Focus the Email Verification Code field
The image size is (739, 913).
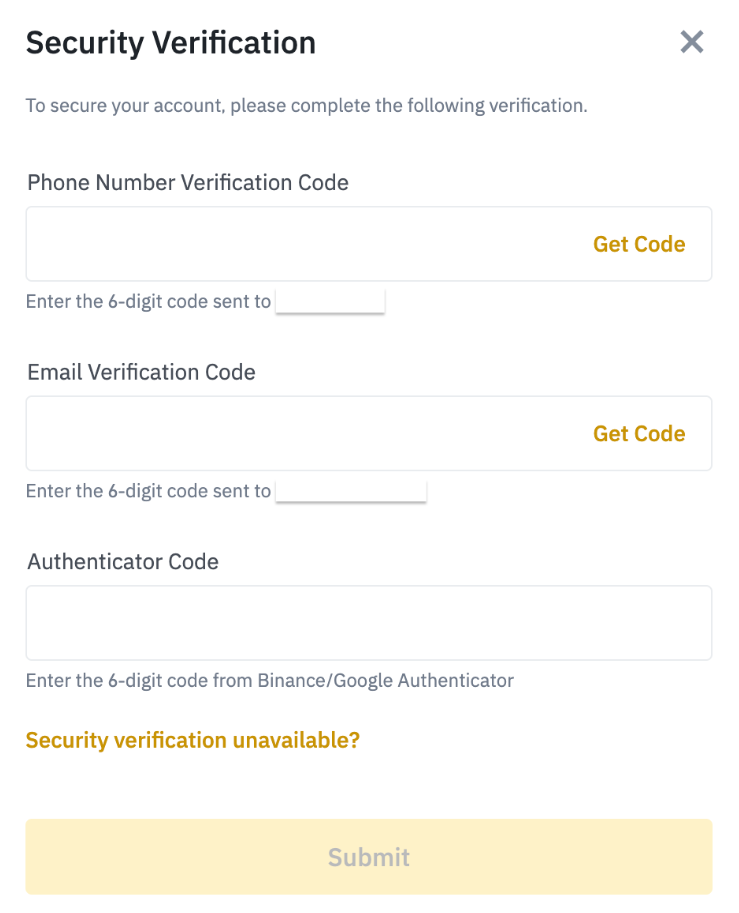point(300,433)
